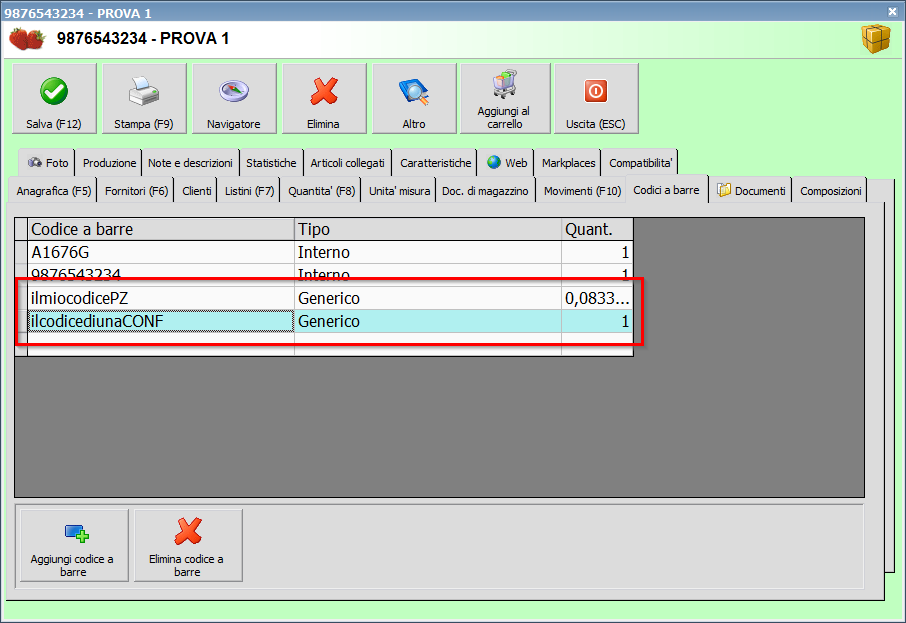The image size is (906, 623).
Task: Select barcode cell 9876543234 in the grid
Action: point(161,273)
